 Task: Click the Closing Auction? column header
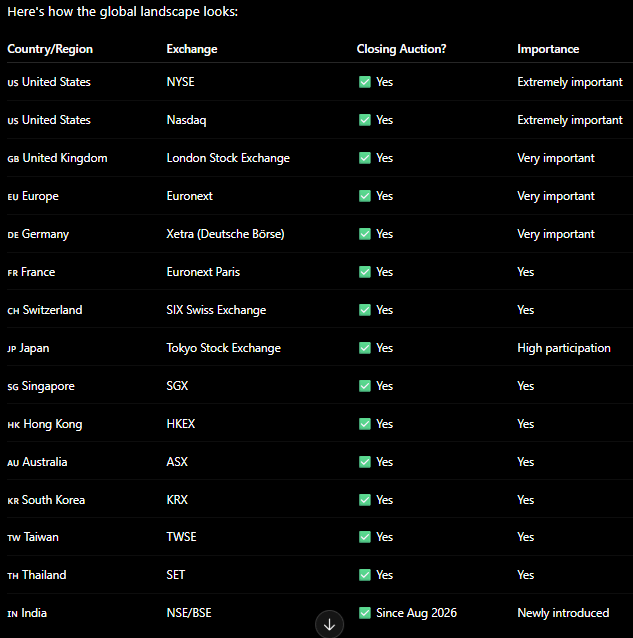click(402, 49)
